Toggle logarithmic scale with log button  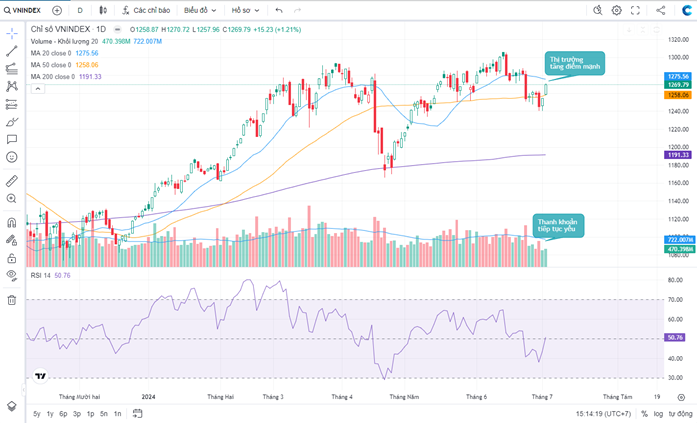(658, 414)
